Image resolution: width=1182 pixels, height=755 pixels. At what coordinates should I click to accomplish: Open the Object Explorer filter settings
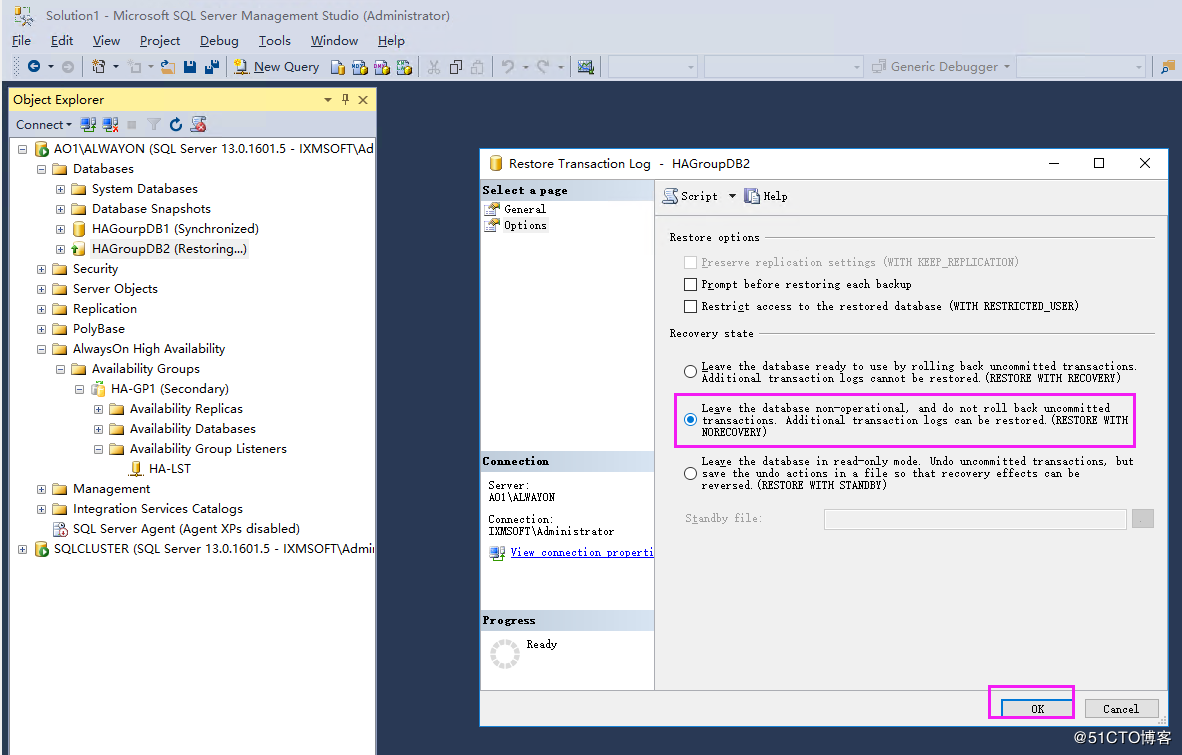[155, 124]
